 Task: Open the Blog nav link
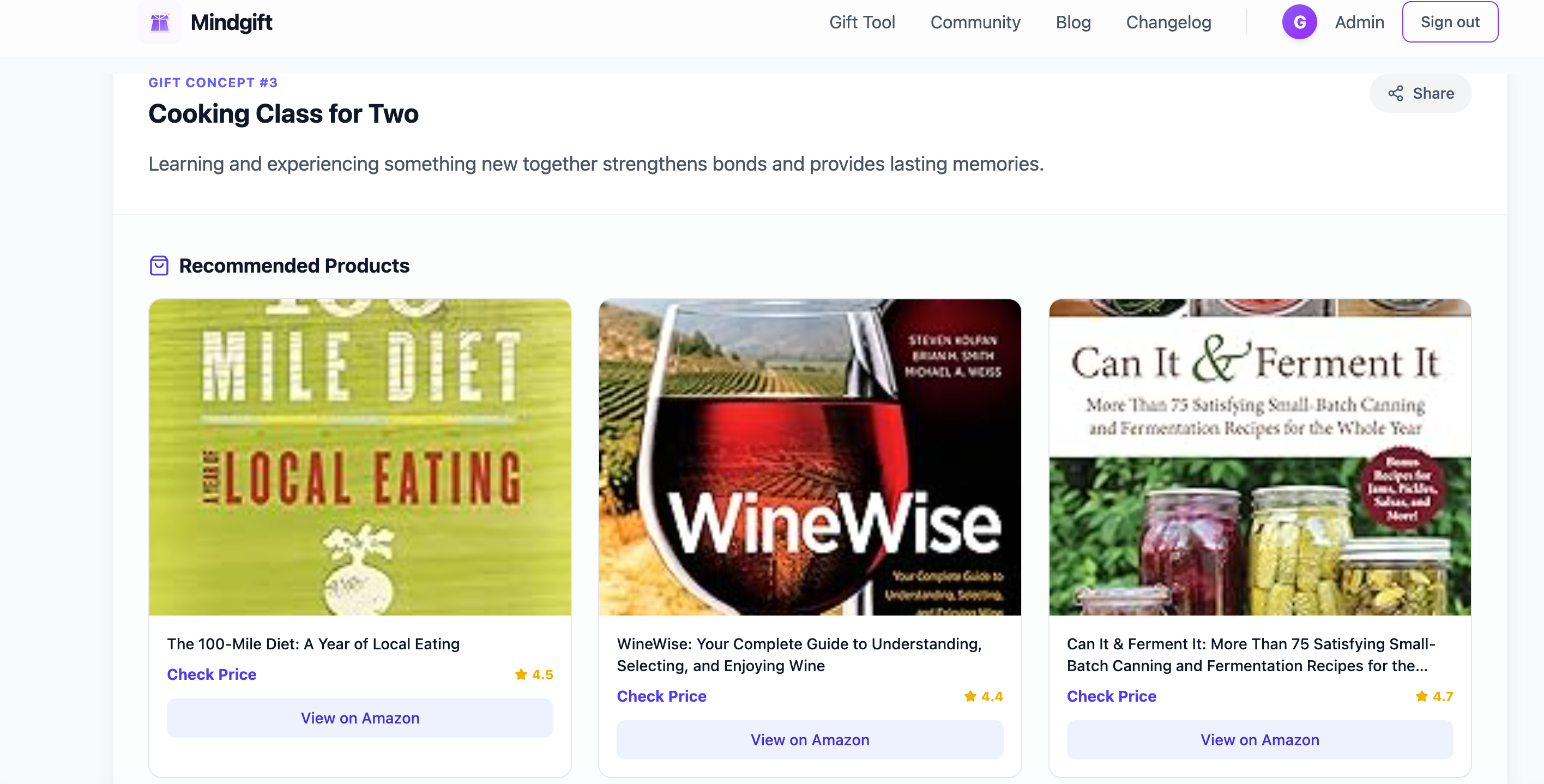pos(1073,22)
